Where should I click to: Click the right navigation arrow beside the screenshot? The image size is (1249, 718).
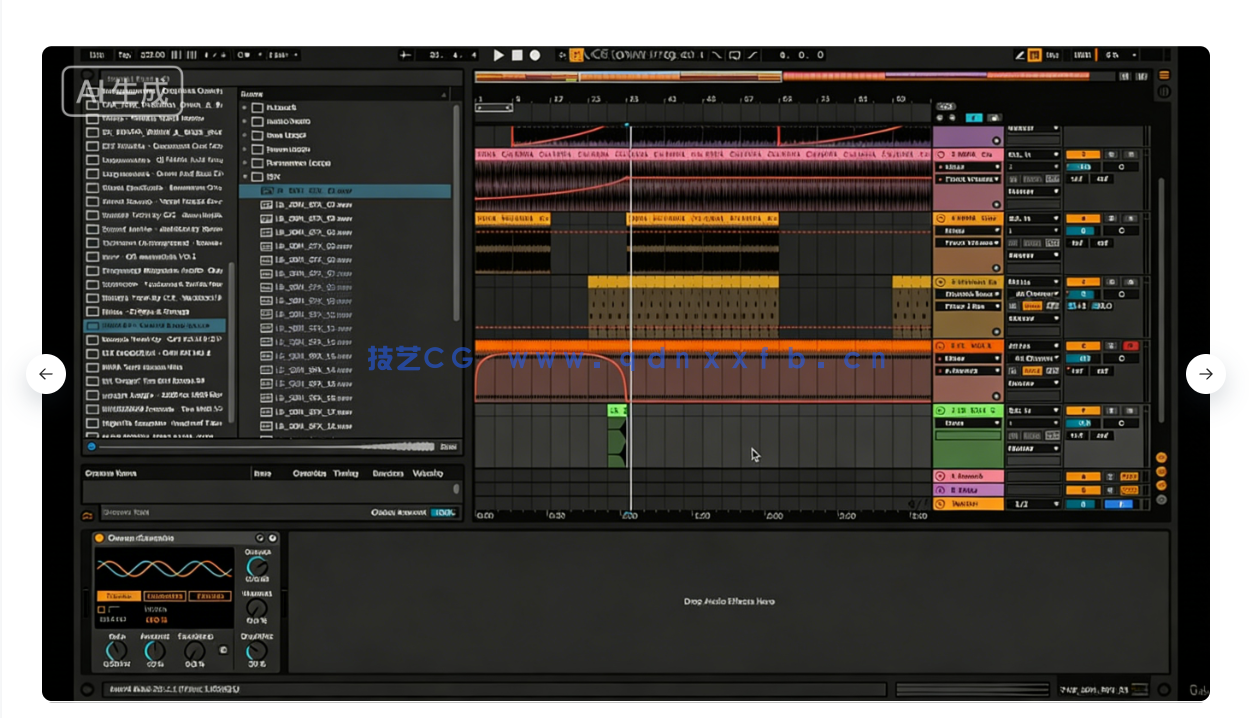click(1206, 374)
